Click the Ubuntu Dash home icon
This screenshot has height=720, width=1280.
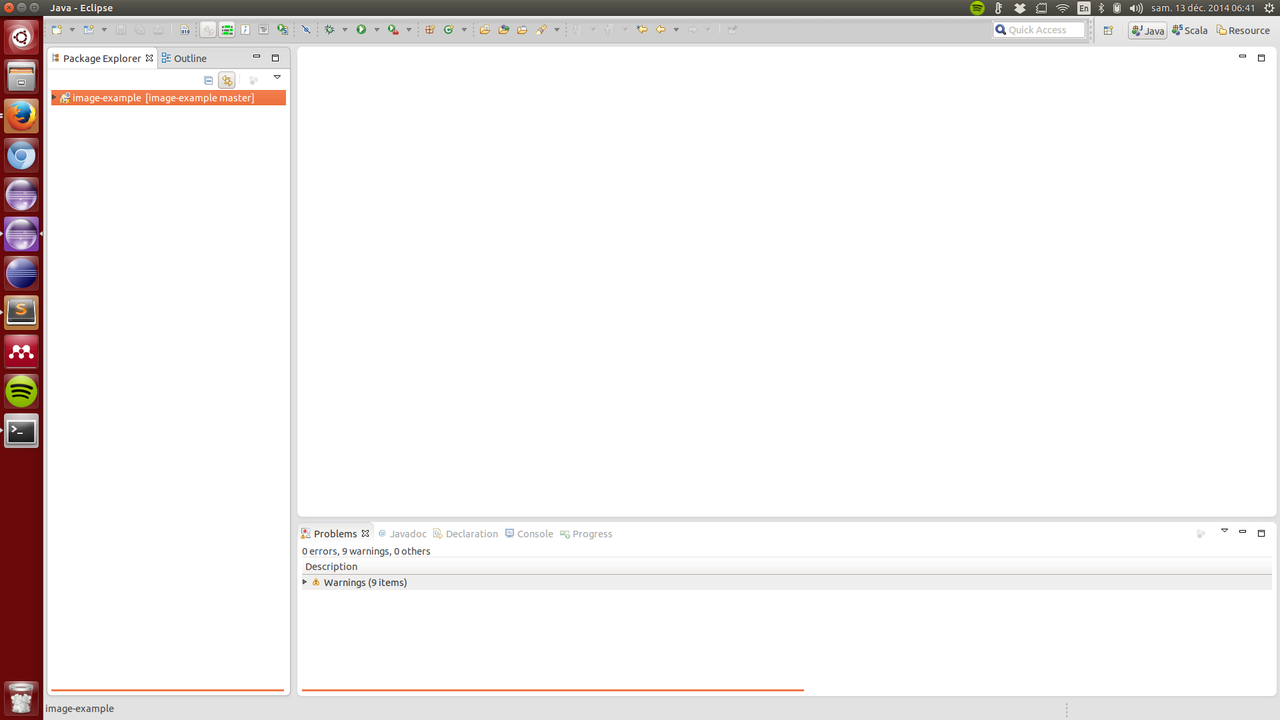point(21,38)
